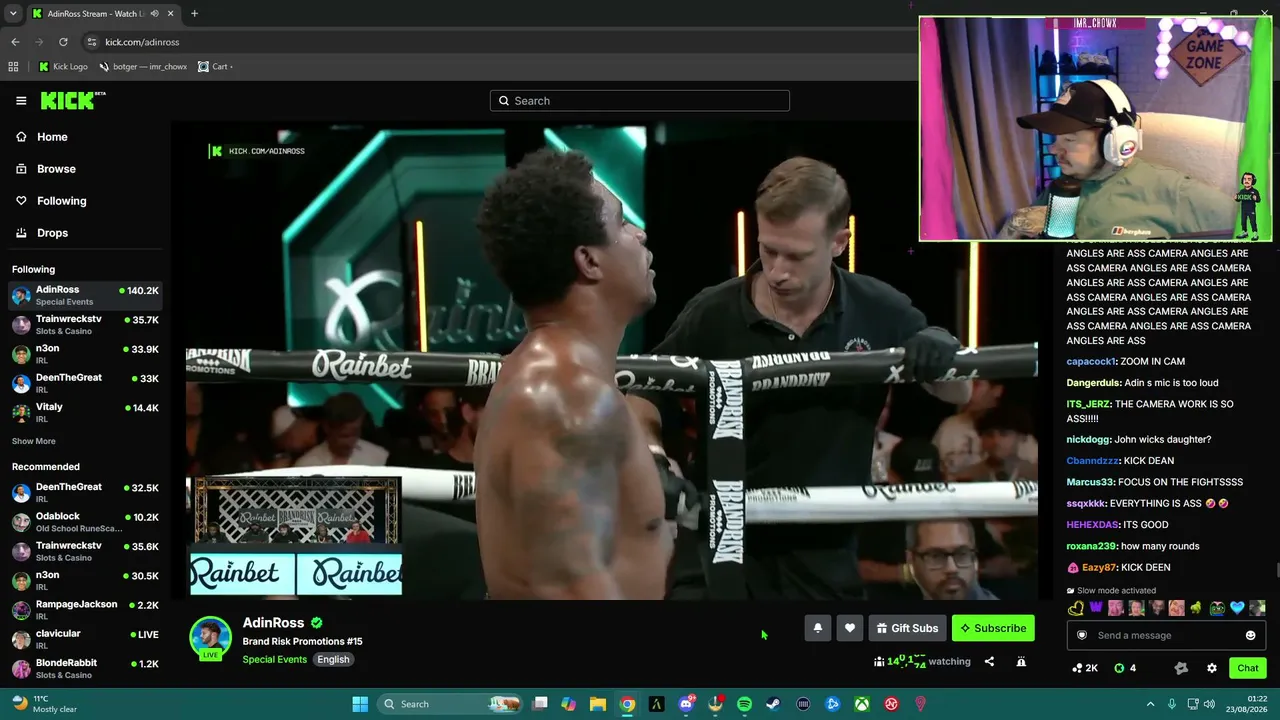Screen dimensions: 1280x720
Task: Open botger — imr_chowx bookmark
Action: [142, 67]
